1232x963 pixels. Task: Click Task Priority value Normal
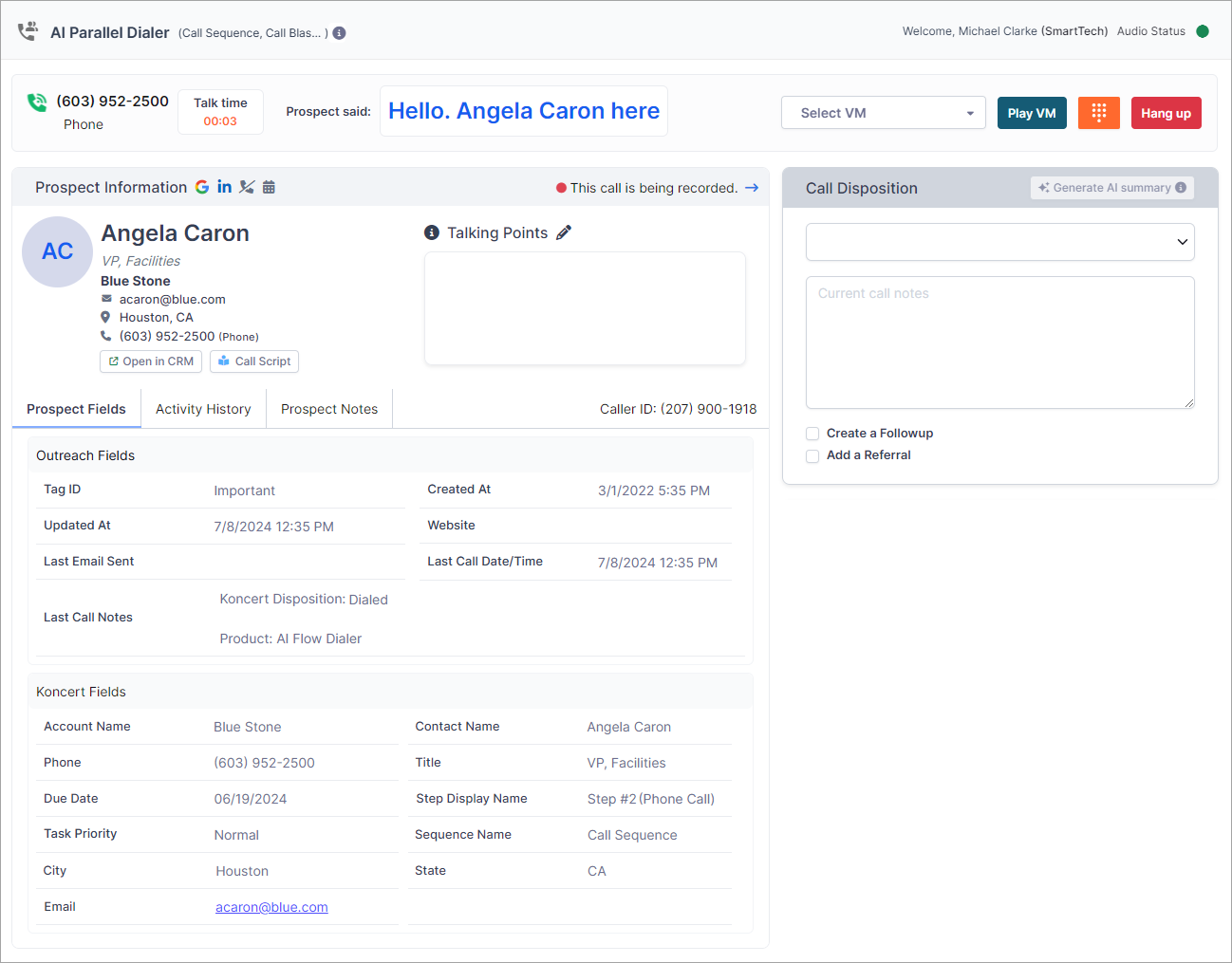click(x=236, y=835)
